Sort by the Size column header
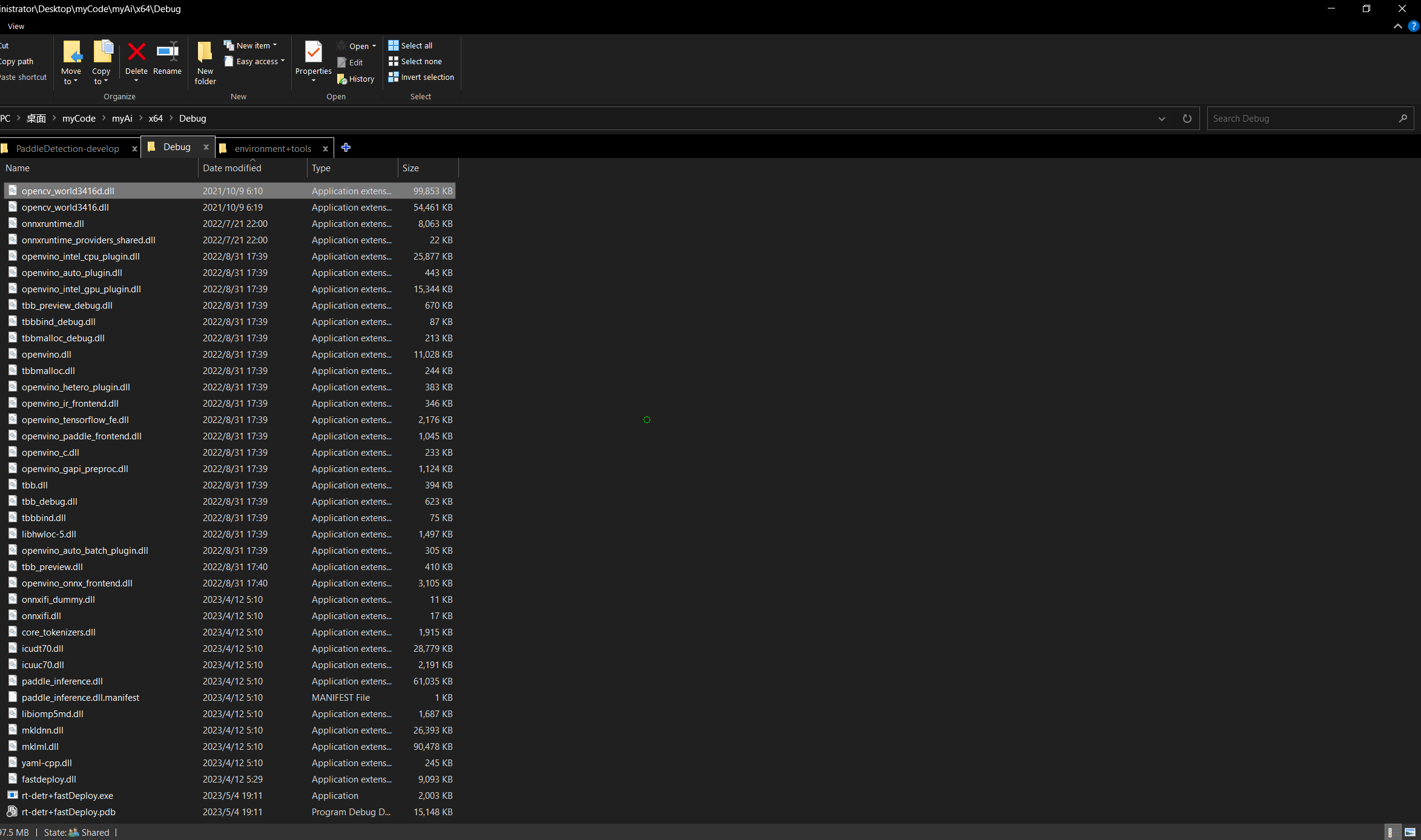 coord(428,168)
